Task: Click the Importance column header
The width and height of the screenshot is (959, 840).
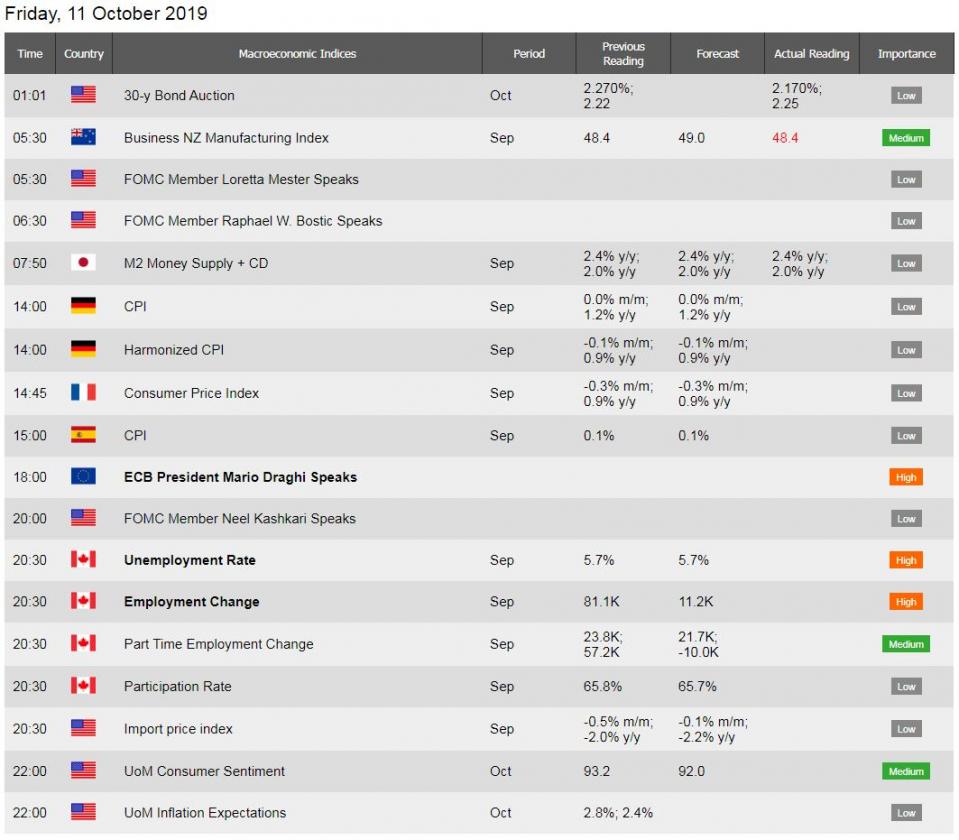Action: tap(906, 54)
